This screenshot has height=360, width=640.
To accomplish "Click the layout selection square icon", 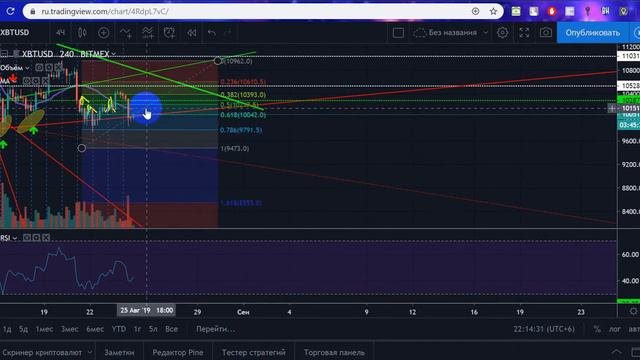I will [398, 33].
